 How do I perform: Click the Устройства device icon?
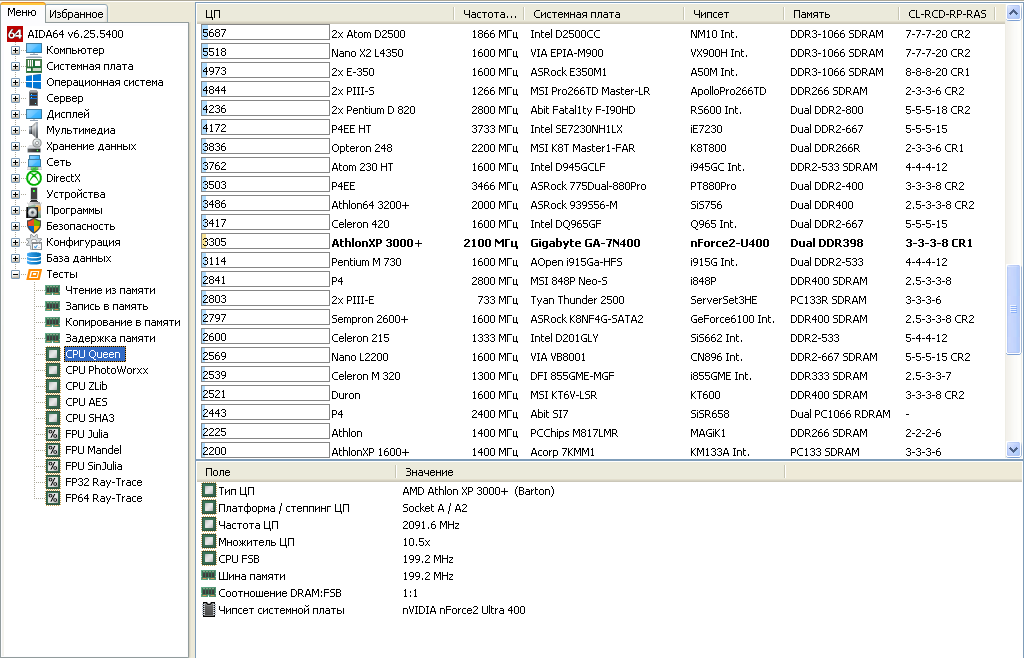point(34,194)
